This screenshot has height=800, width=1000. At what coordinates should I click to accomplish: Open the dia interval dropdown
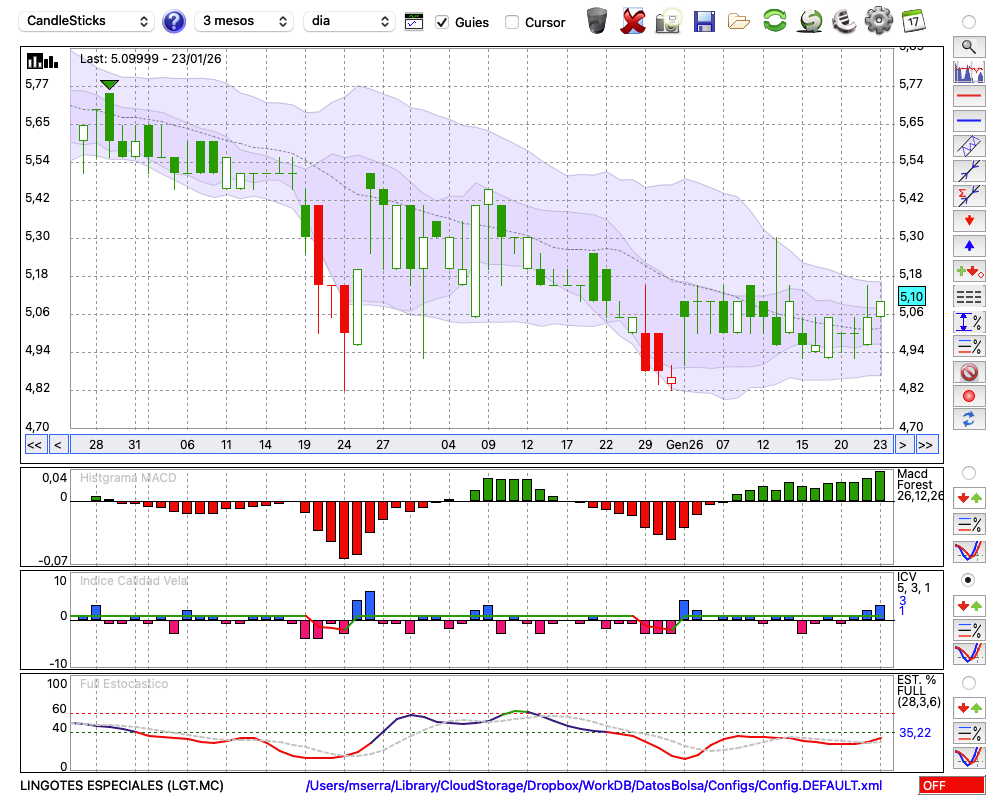coord(349,22)
